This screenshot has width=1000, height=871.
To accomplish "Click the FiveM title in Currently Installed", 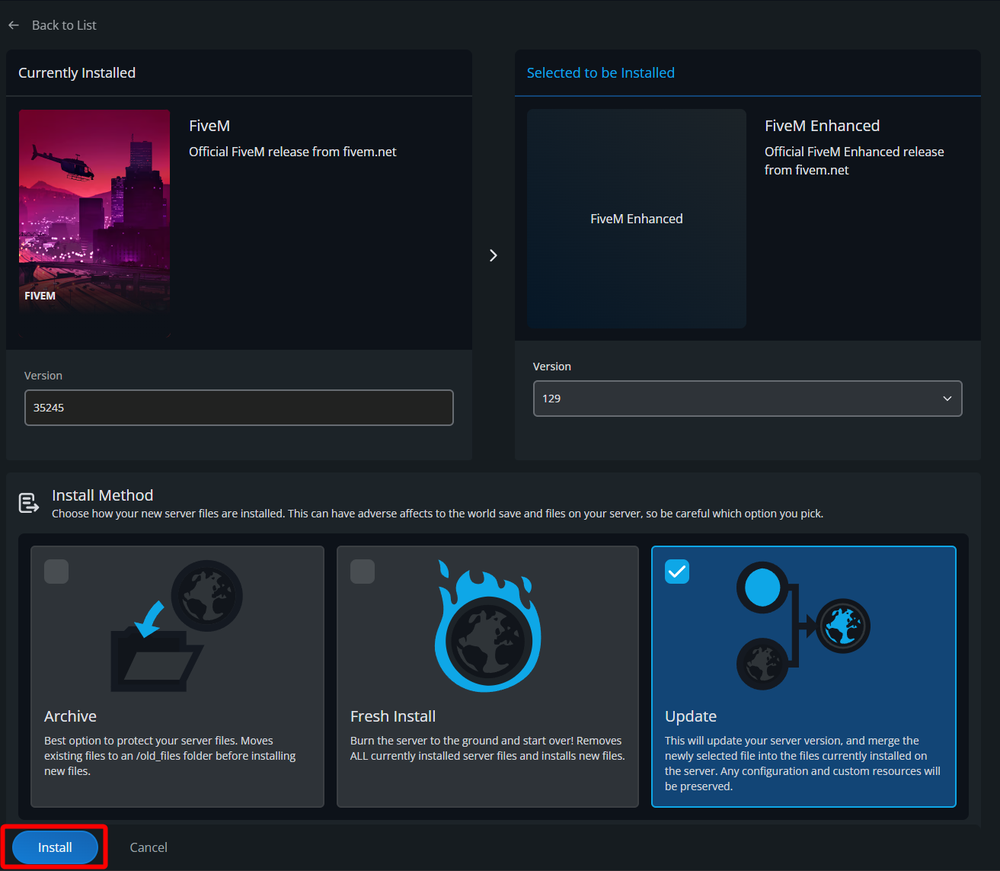I will tap(209, 126).
